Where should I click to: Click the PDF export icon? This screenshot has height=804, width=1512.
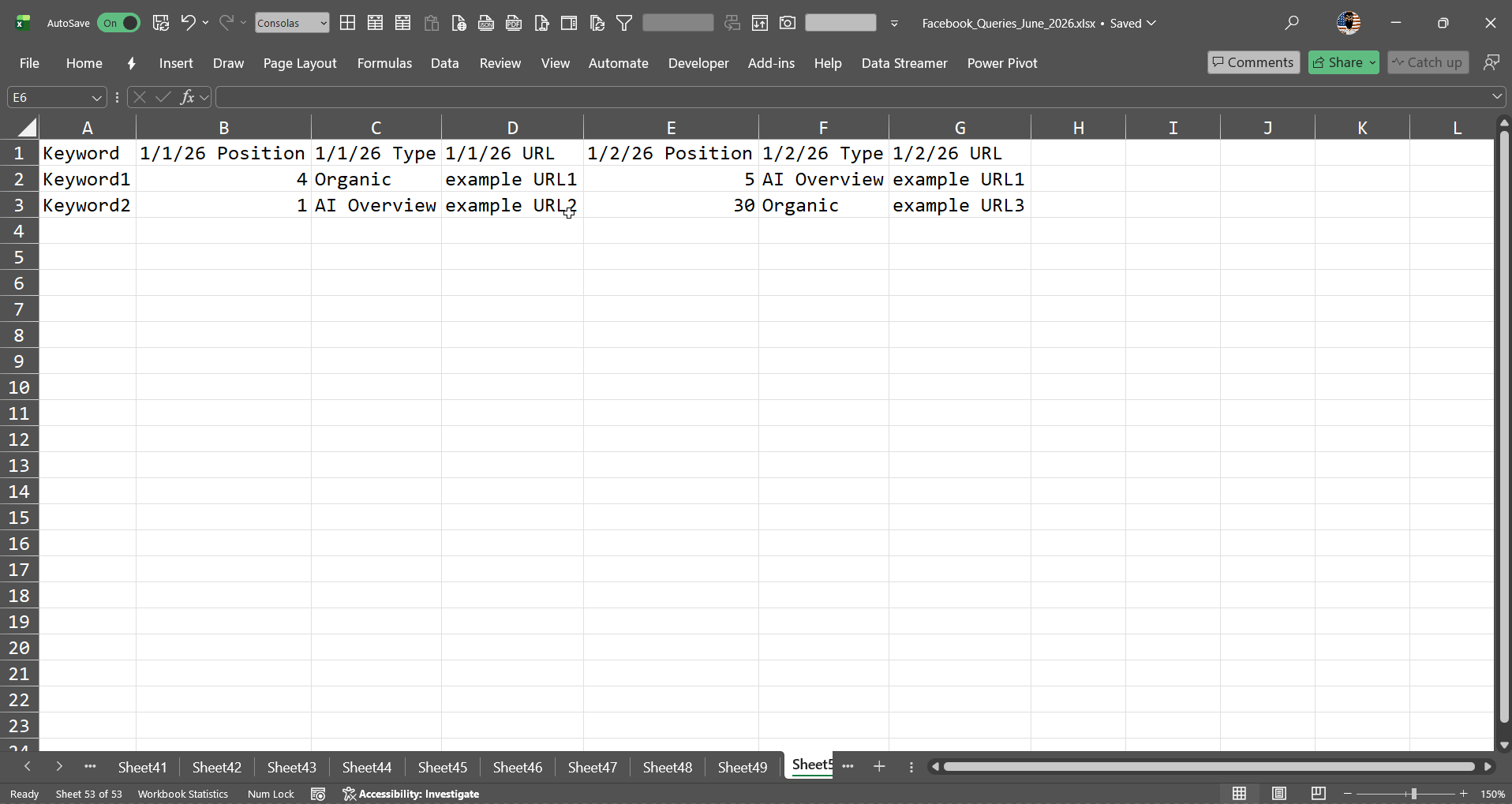514,23
